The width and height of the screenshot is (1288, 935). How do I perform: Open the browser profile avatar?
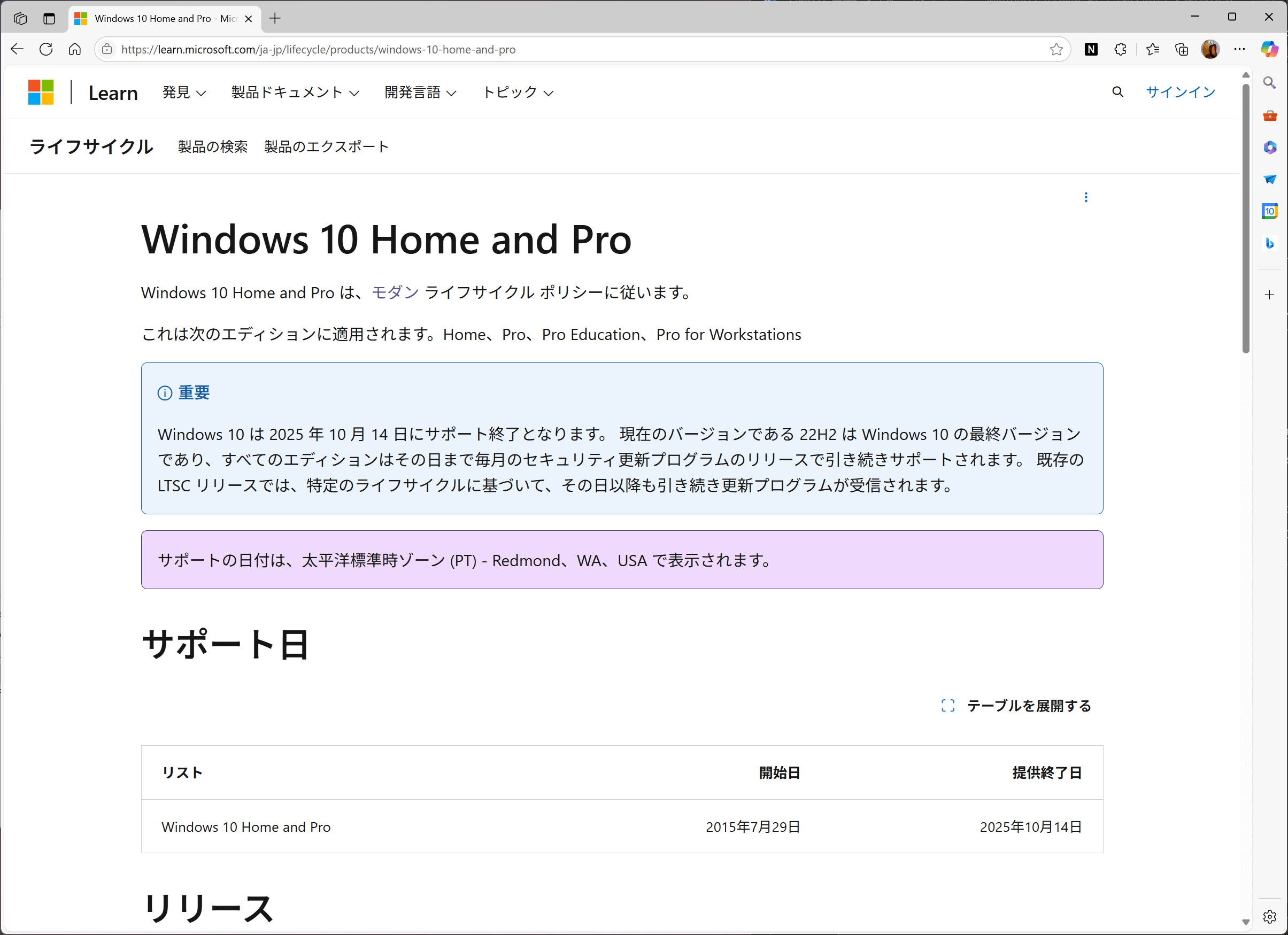click(x=1210, y=49)
